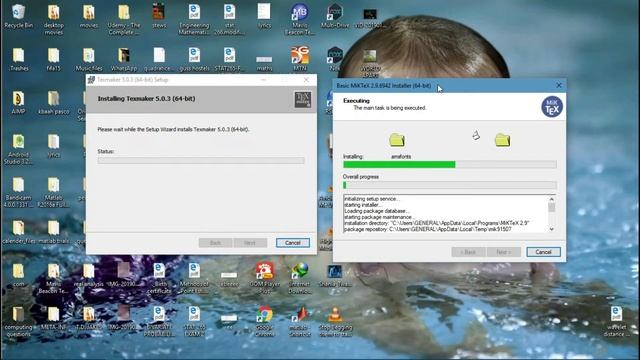Click the MiKTeX 'Installing' green progress bar
Image resolution: width=640 pixels, height=360 pixels.
coord(449,164)
